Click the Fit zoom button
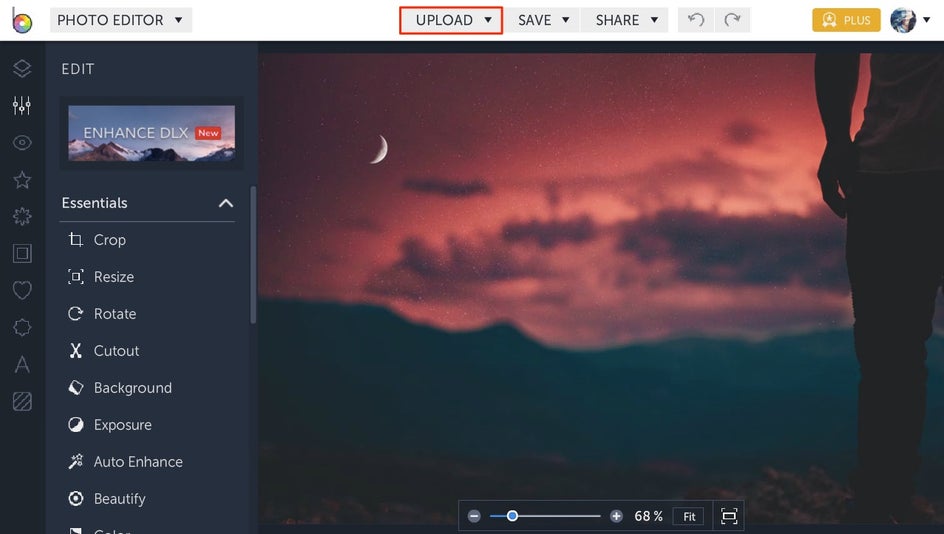The height and width of the screenshot is (534, 944). tap(689, 517)
